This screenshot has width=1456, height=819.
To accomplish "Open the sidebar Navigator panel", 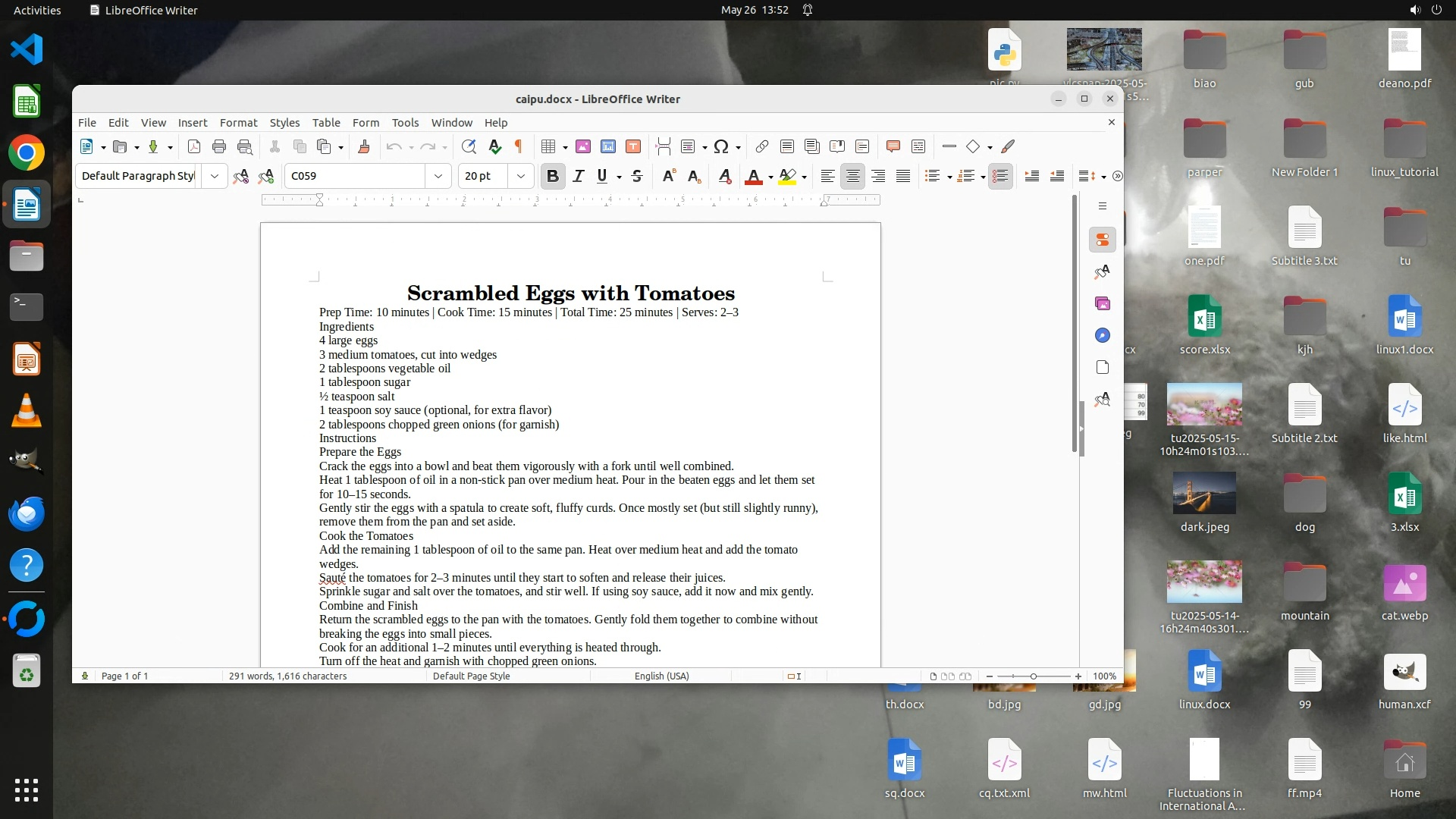I will (1103, 336).
